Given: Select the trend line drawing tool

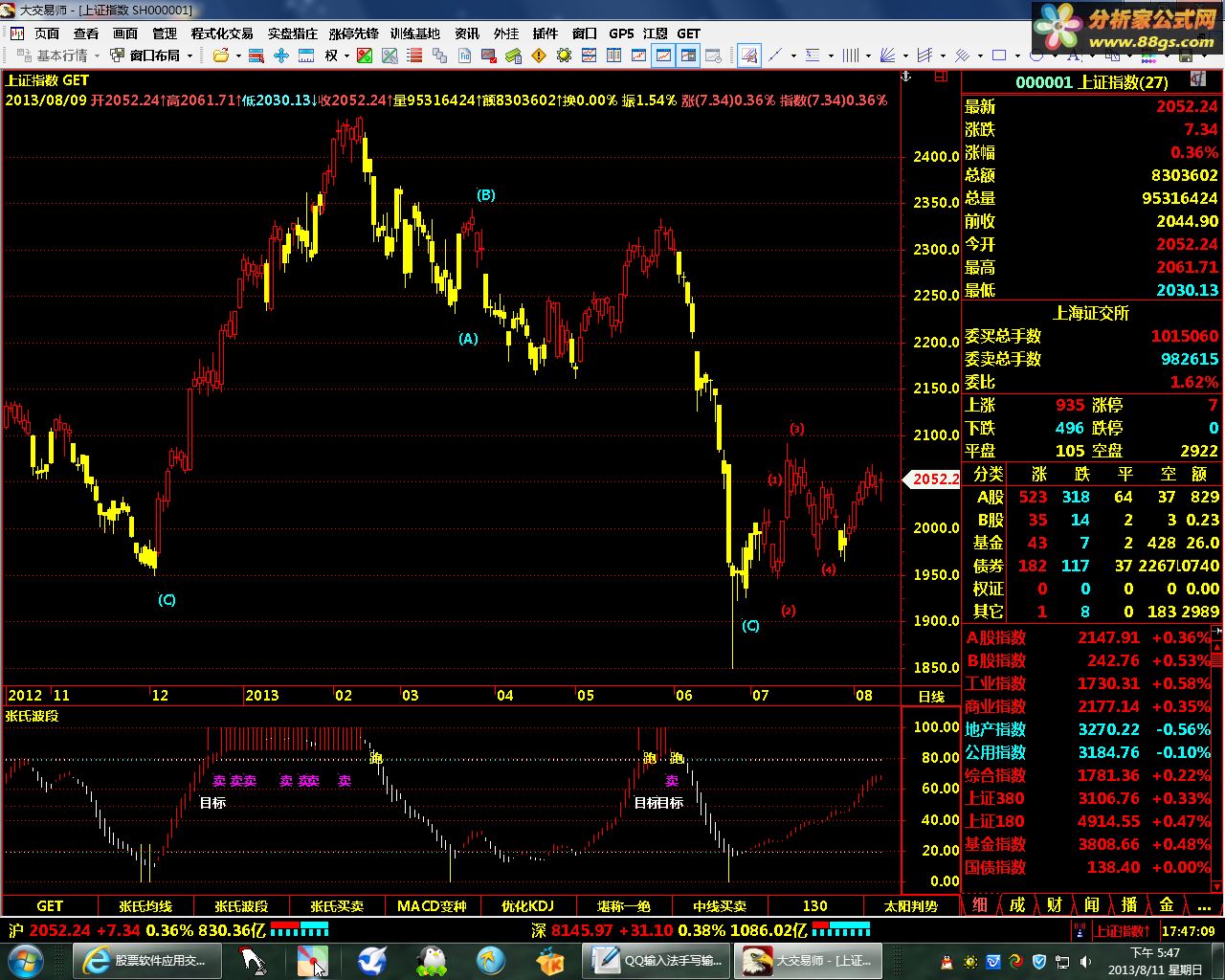Looking at the screenshot, I should coord(774,56).
